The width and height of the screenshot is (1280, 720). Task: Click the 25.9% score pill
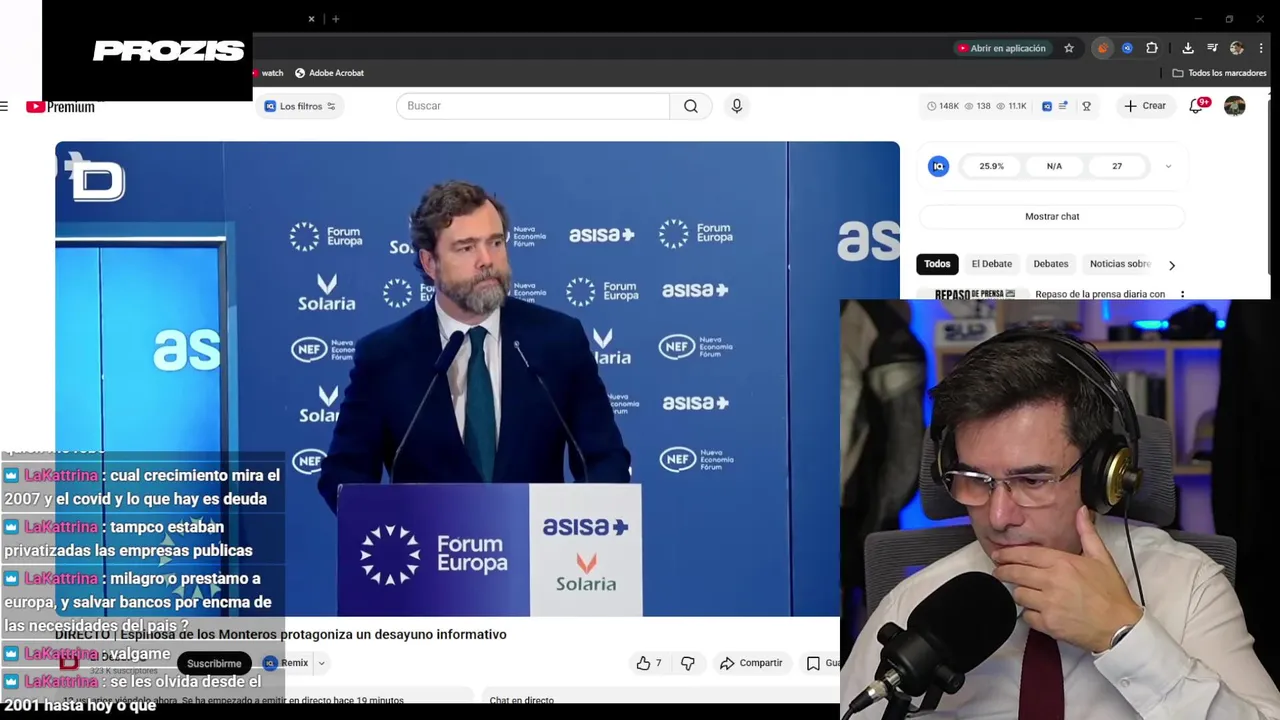991,166
